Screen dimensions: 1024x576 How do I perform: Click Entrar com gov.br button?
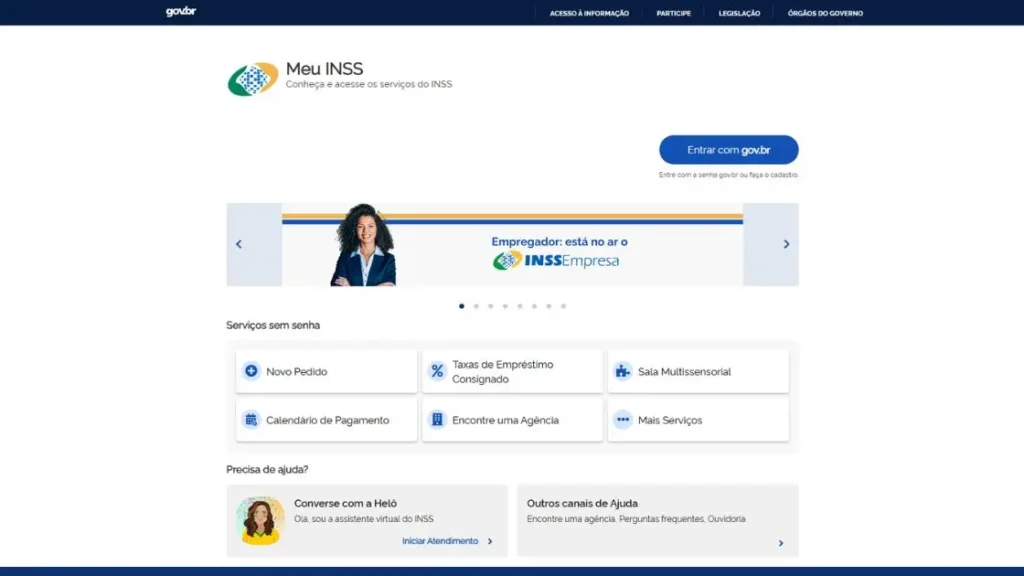click(x=729, y=150)
